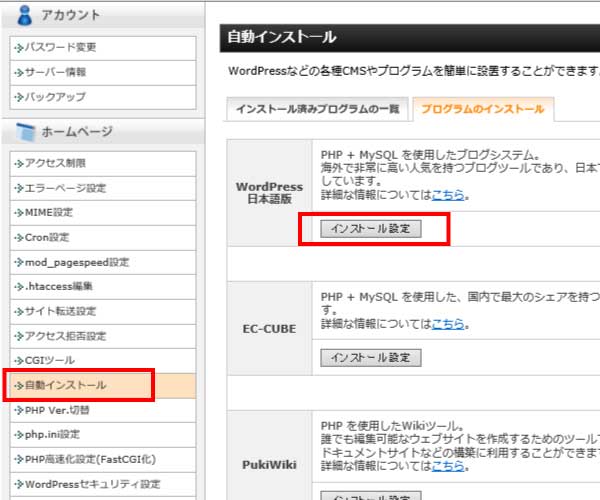Open サイト転送設定
Screen dimensions: 600x500
coord(103,312)
